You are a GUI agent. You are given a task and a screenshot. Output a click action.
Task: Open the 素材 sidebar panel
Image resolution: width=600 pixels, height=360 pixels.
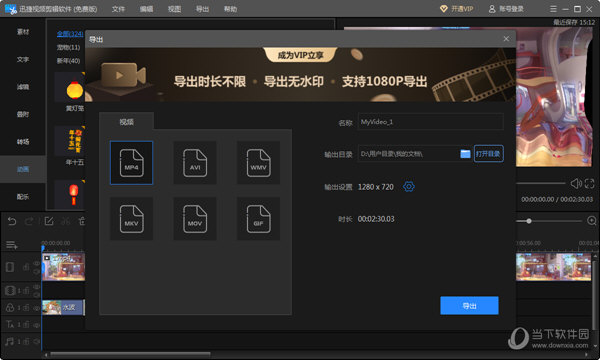pyautogui.click(x=23, y=32)
